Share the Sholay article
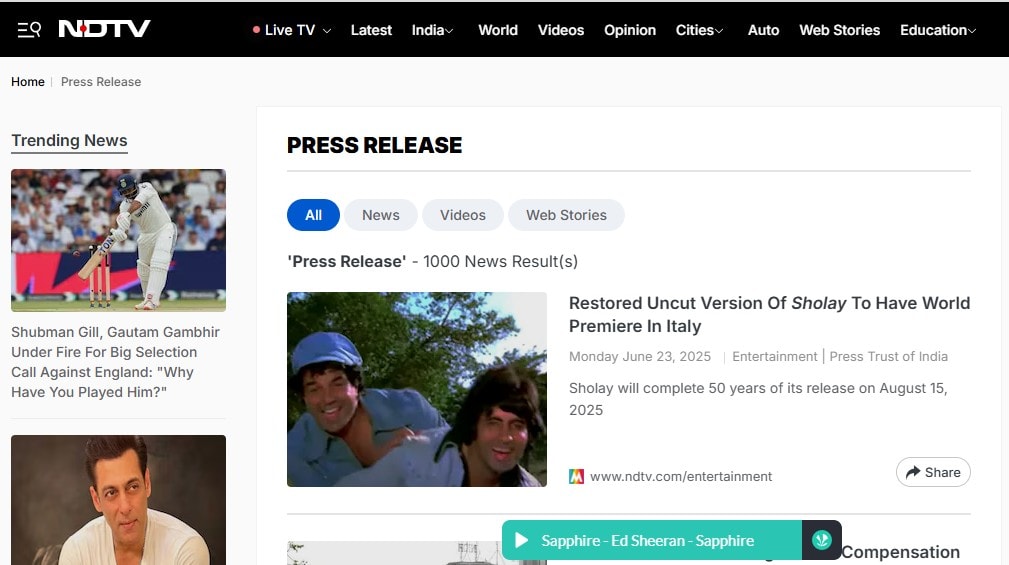Image resolution: width=1009 pixels, height=565 pixels. [933, 472]
